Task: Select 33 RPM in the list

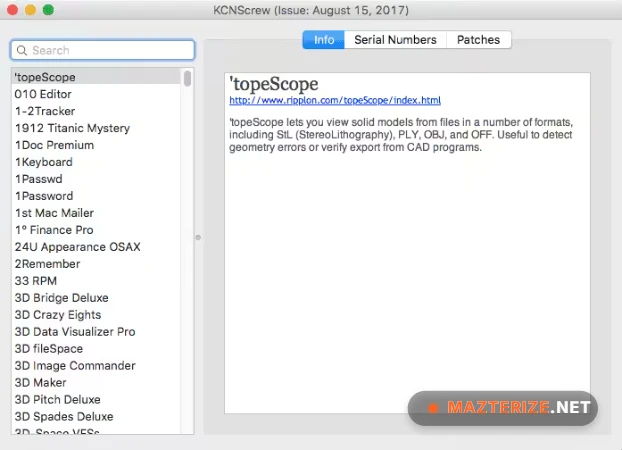Action: [x=96, y=281]
